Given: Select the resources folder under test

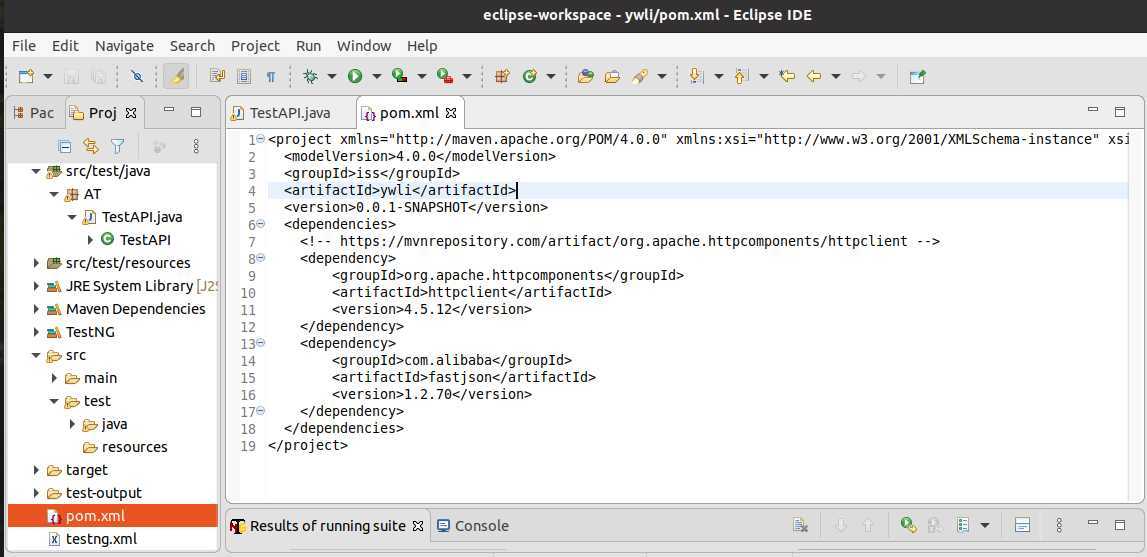Looking at the screenshot, I should (135, 446).
